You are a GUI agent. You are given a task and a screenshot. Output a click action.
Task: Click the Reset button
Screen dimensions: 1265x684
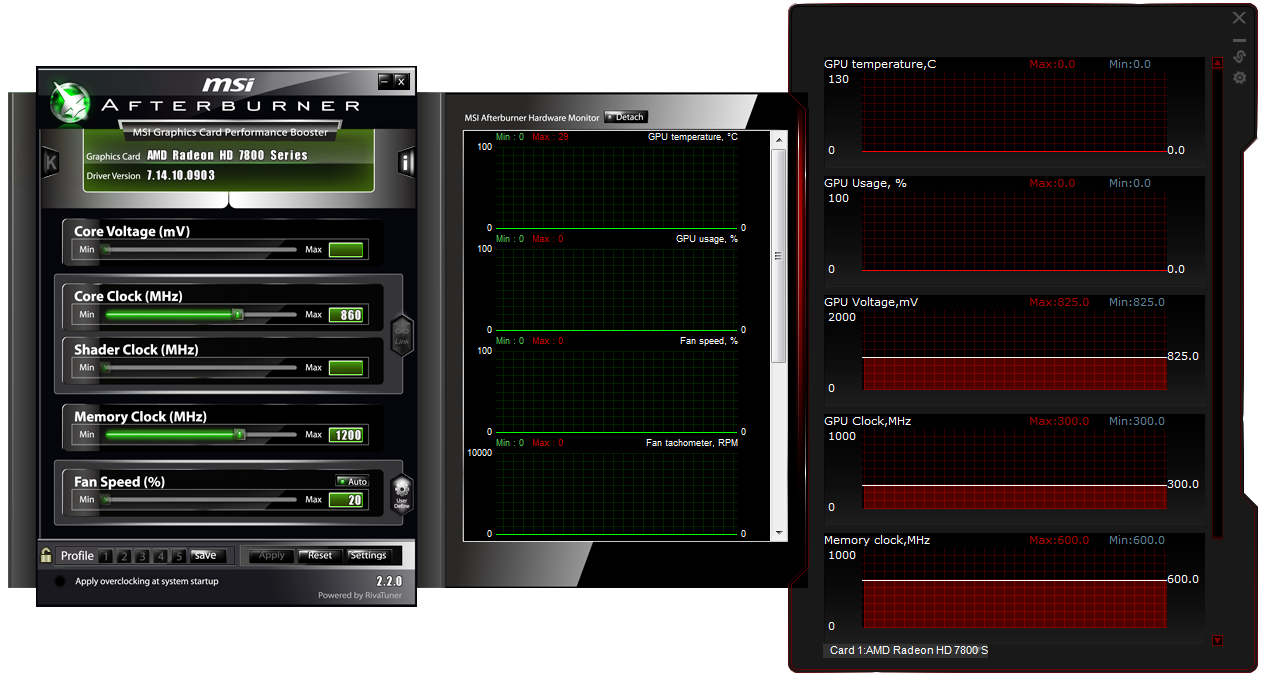(x=320, y=555)
